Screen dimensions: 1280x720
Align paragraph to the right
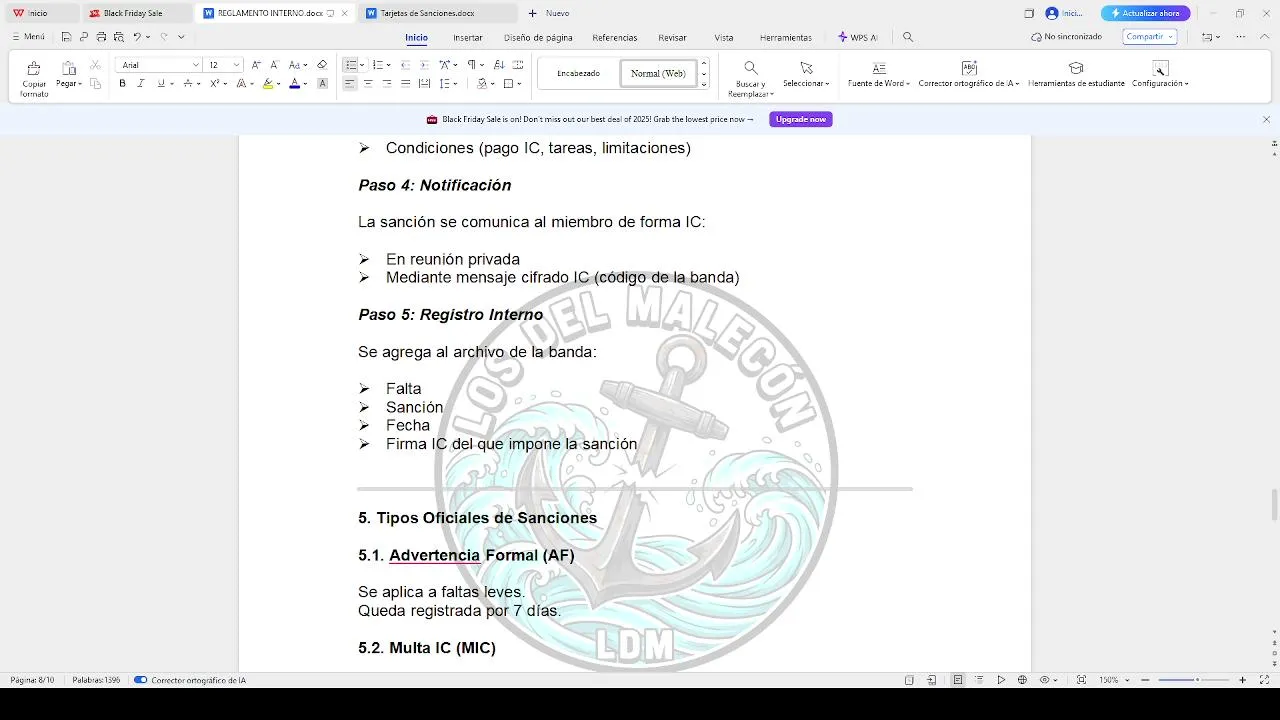386,84
